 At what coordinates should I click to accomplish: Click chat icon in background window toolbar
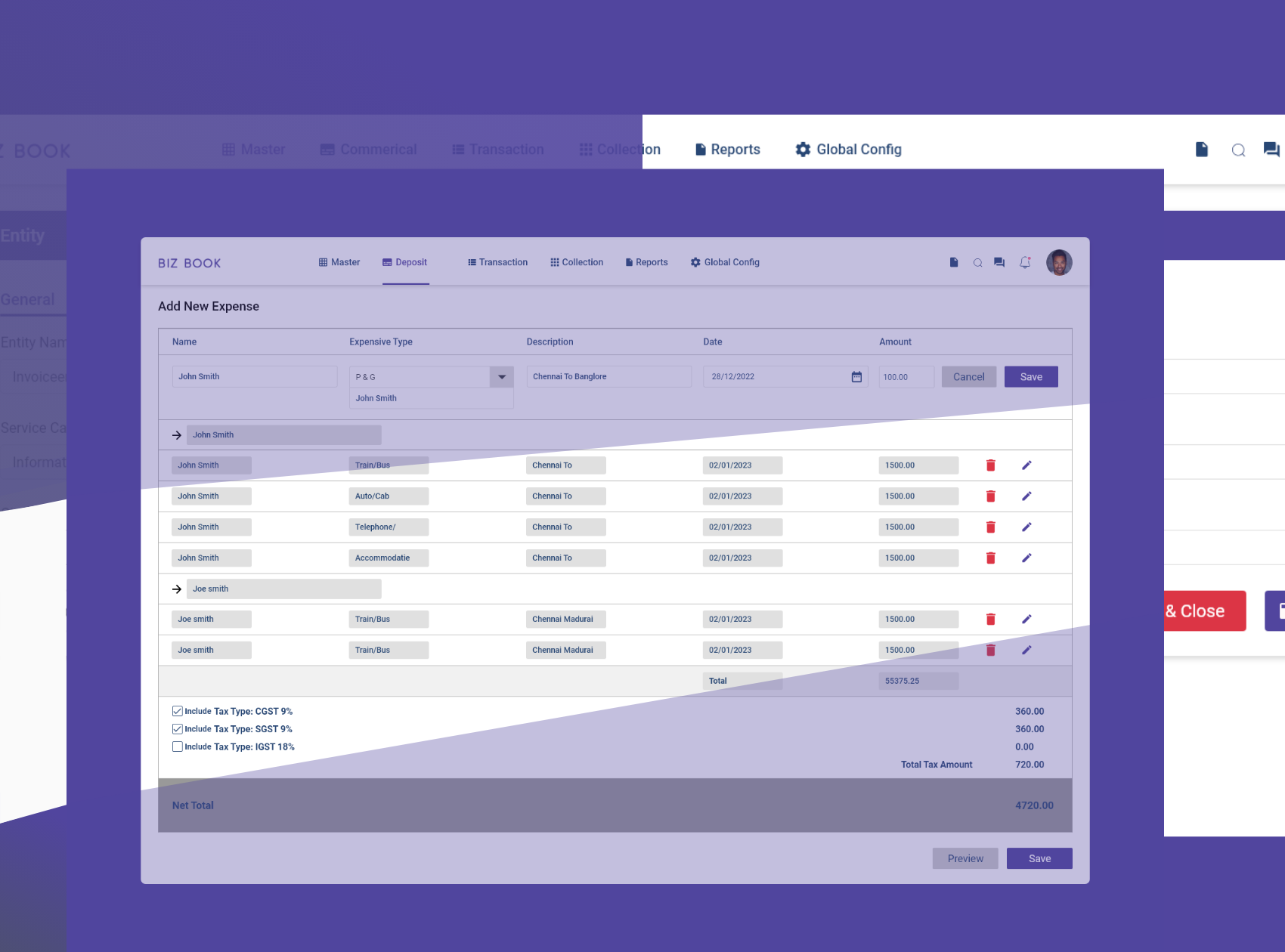click(x=1271, y=150)
